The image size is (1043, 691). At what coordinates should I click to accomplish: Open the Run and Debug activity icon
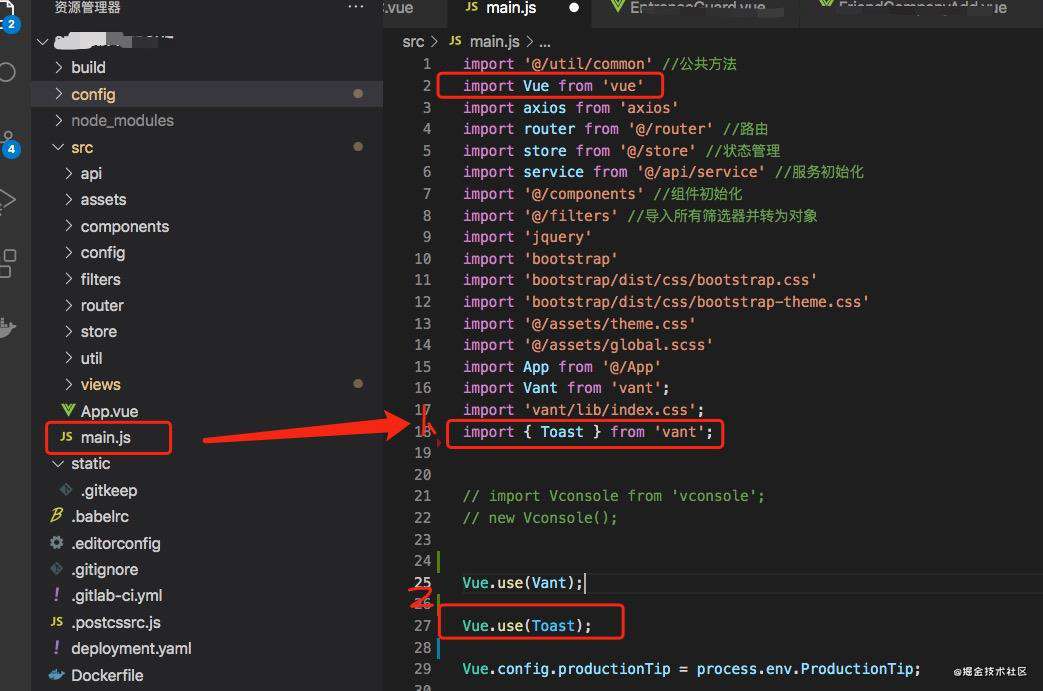[7, 200]
